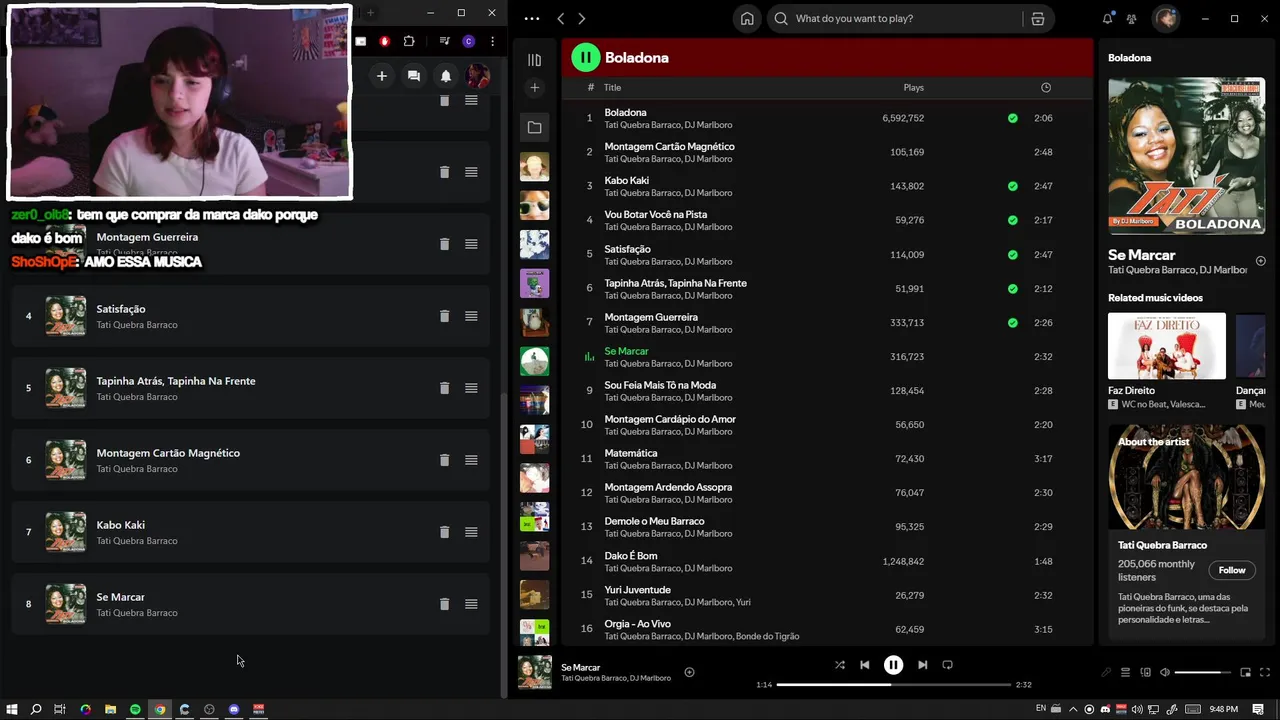
Task: Sort tracks by Title column
Action: click(x=612, y=88)
